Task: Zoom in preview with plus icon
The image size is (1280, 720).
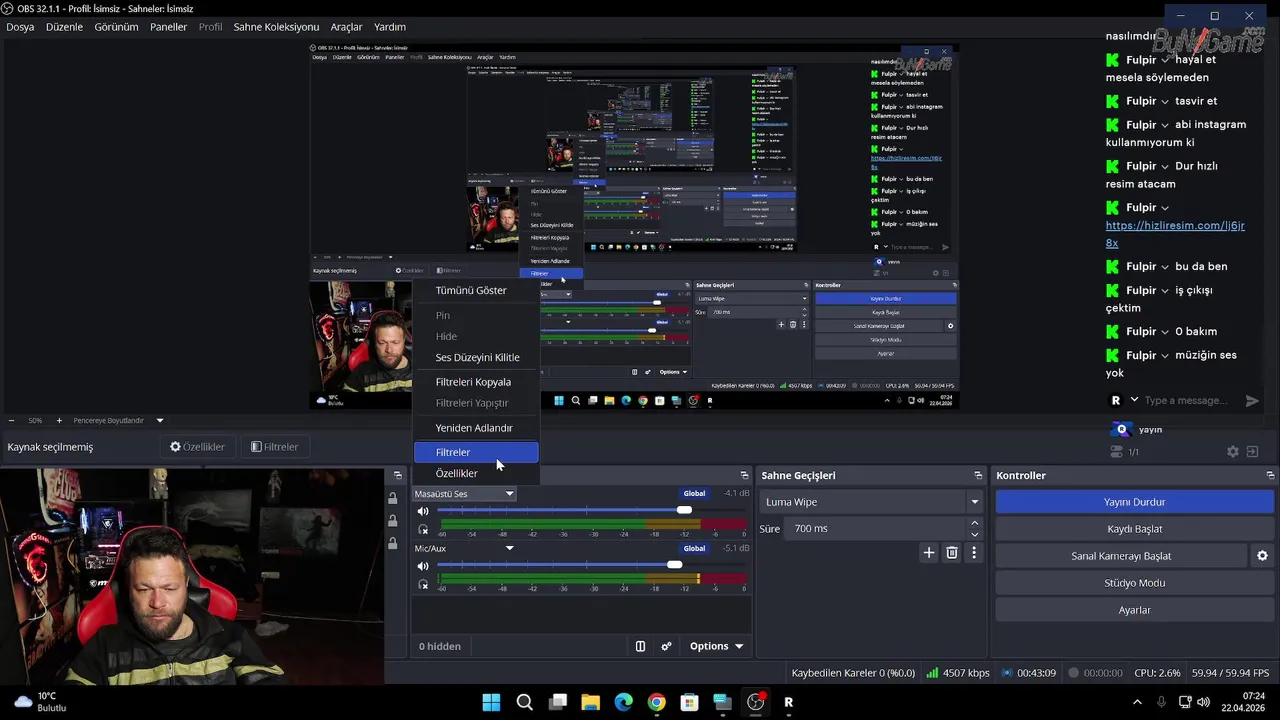Action: coord(59,420)
